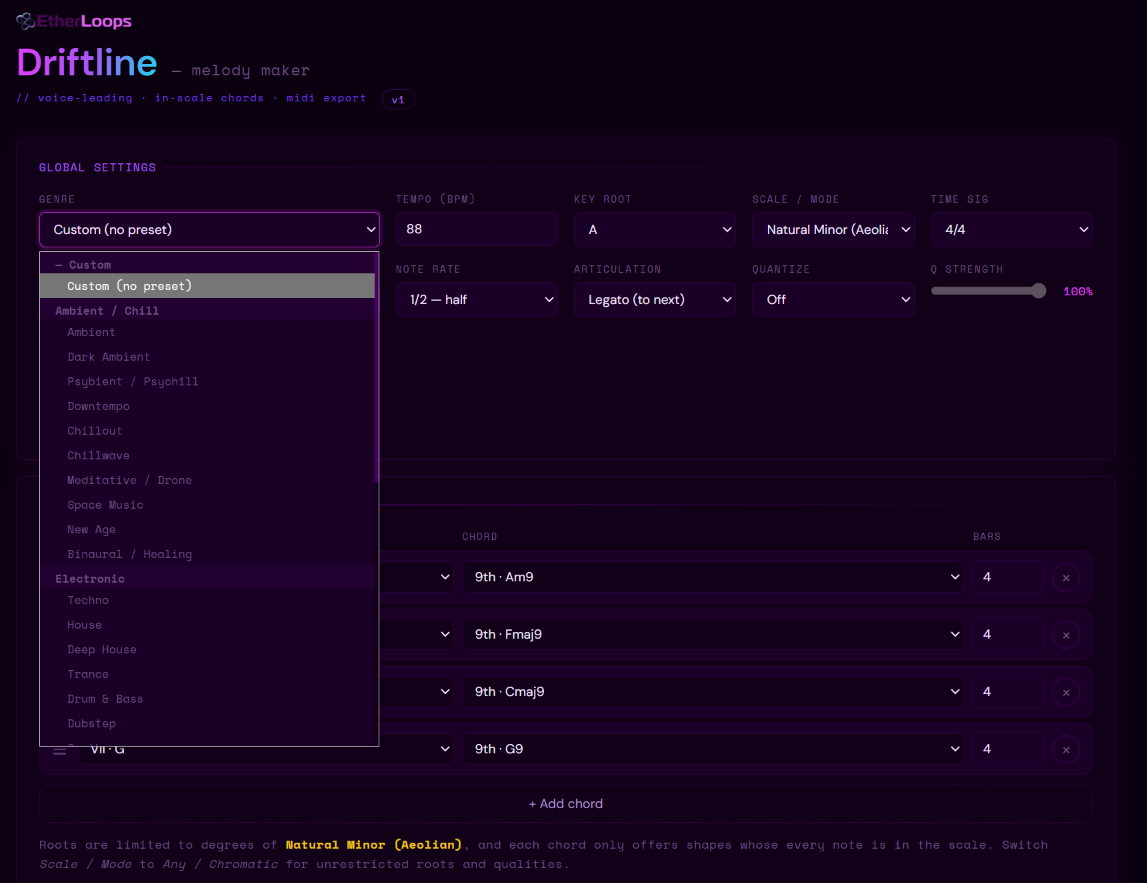The width and height of the screenshot is (1147, 883).
Task: Open the Quantize dropdown set to Off
Action: point(833,300)
